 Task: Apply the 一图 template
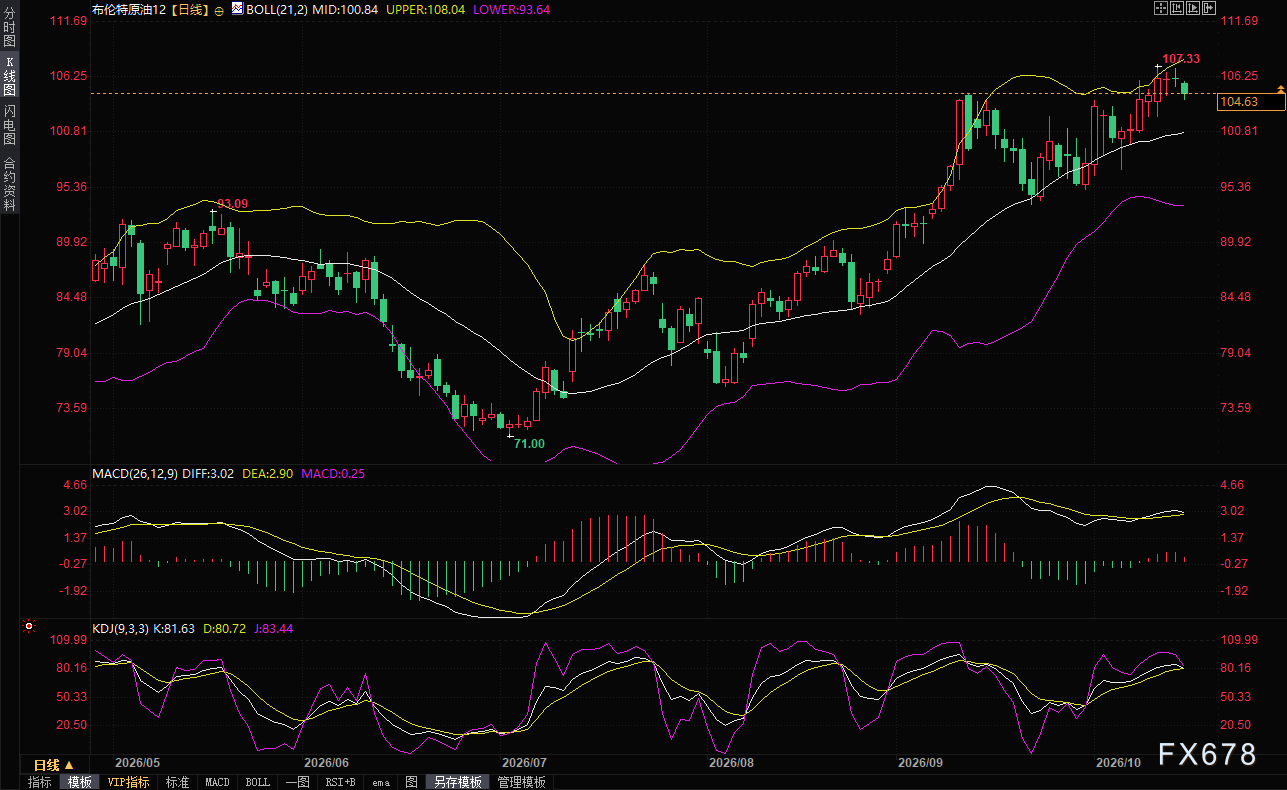pyautogui.click(x=297, y=782)
